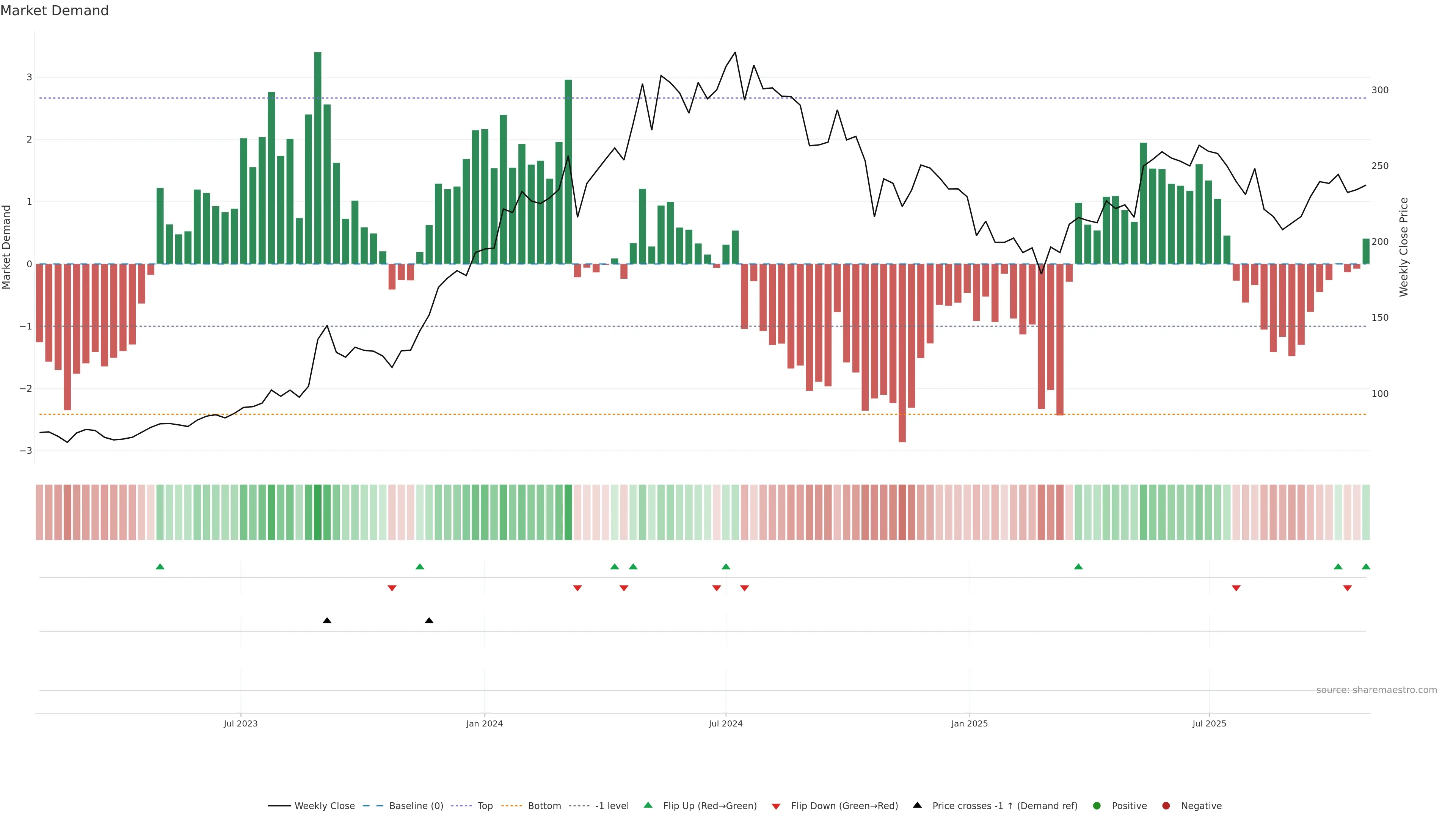Click green Flip Up triangle in legend
The height and width of the screenshot is (819, 1456).
tap(648, 805)
